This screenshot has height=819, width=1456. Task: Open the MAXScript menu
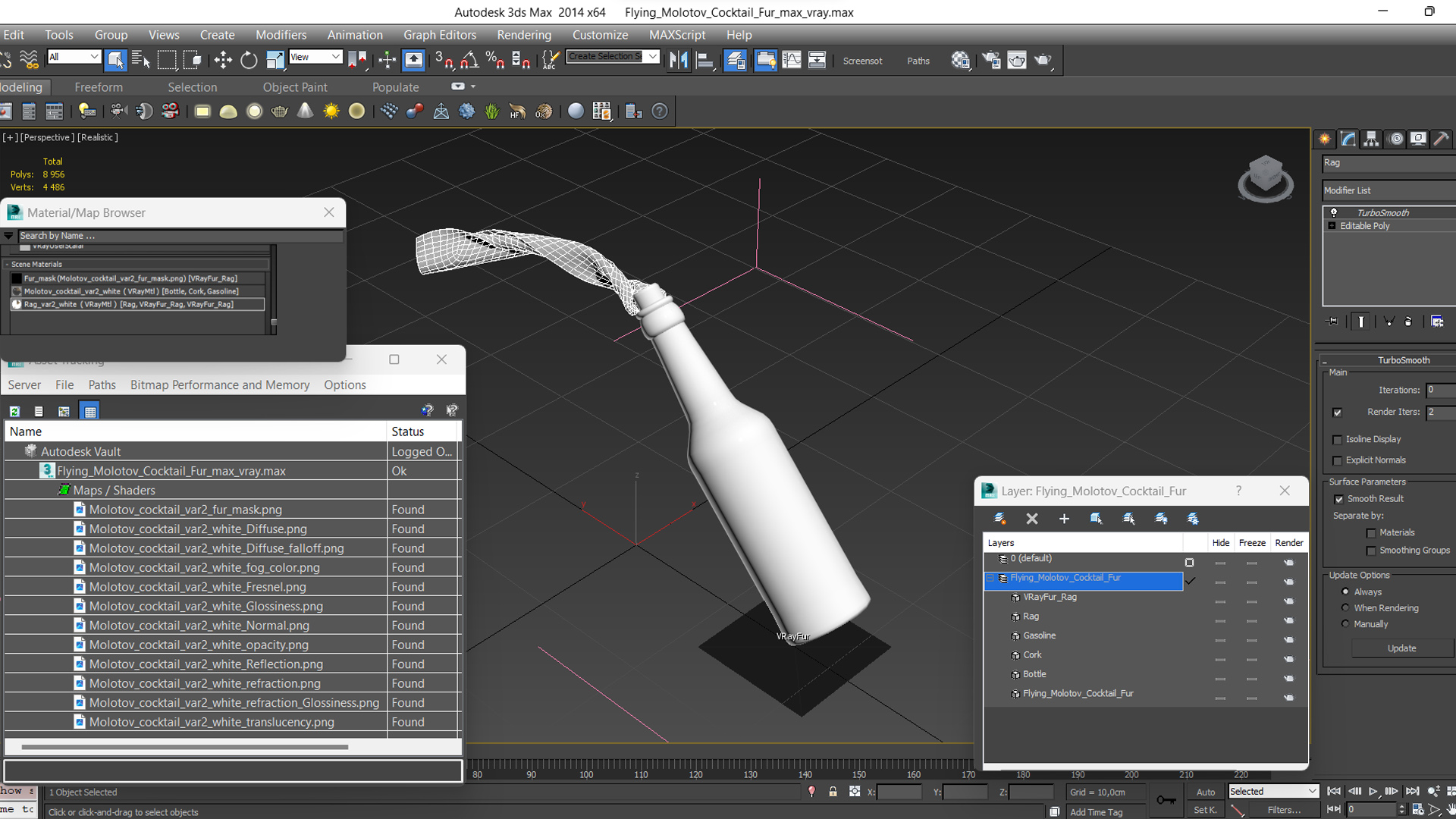pyautogui.click(x=676, y=35)
